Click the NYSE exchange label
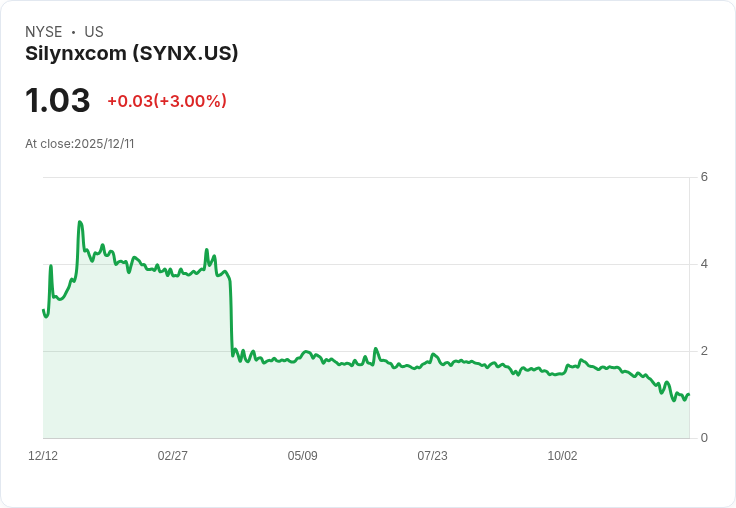 [x=44, y=32]
